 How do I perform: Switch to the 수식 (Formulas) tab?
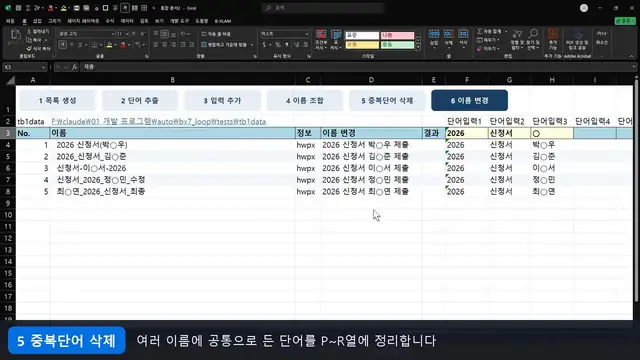pos(110,21)
